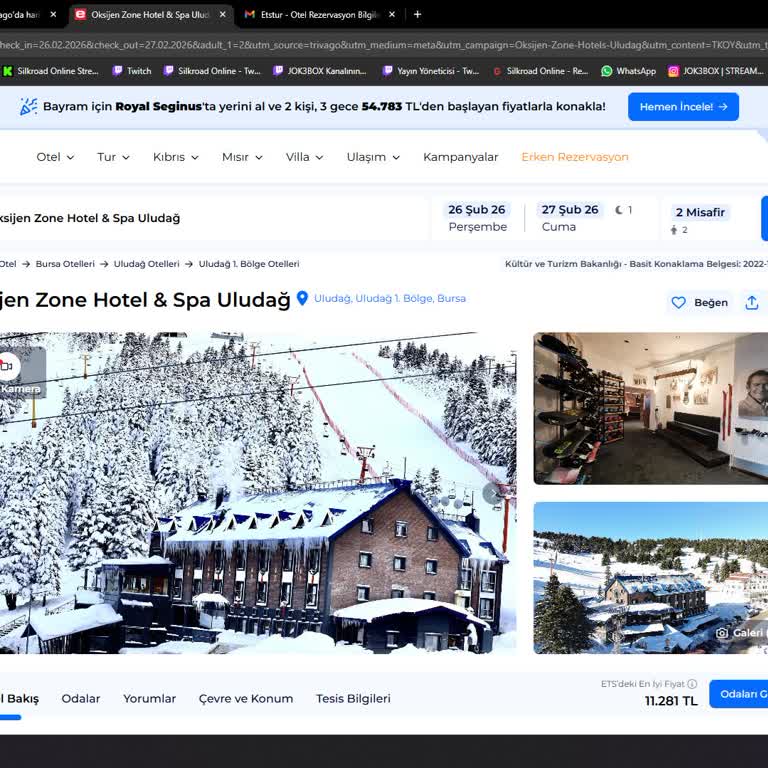Open the Silkroad Online Stre... Kick bookmark
768x768 pixels.
pos(50,71)
